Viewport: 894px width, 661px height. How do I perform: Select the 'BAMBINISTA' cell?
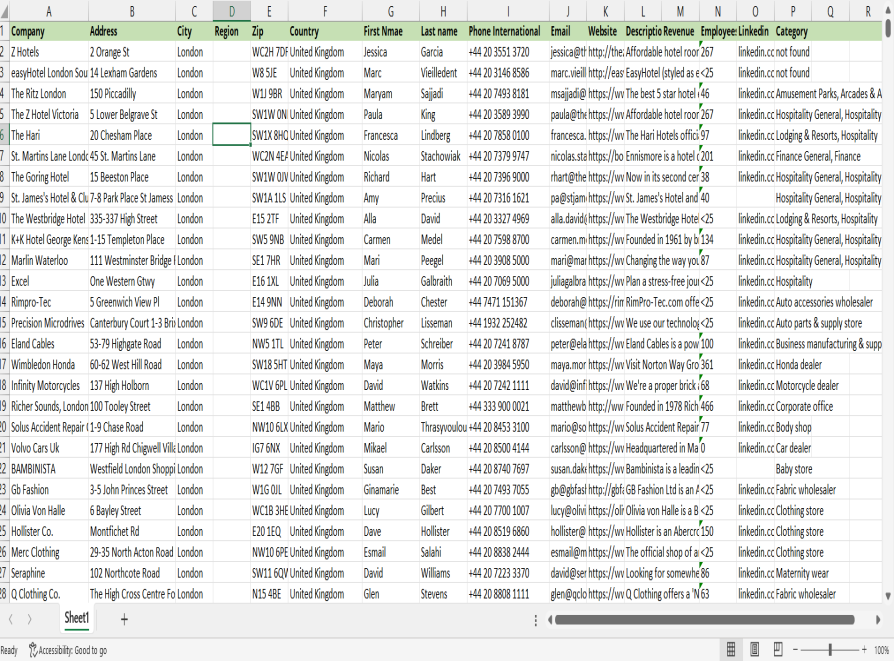pos(49,469)
